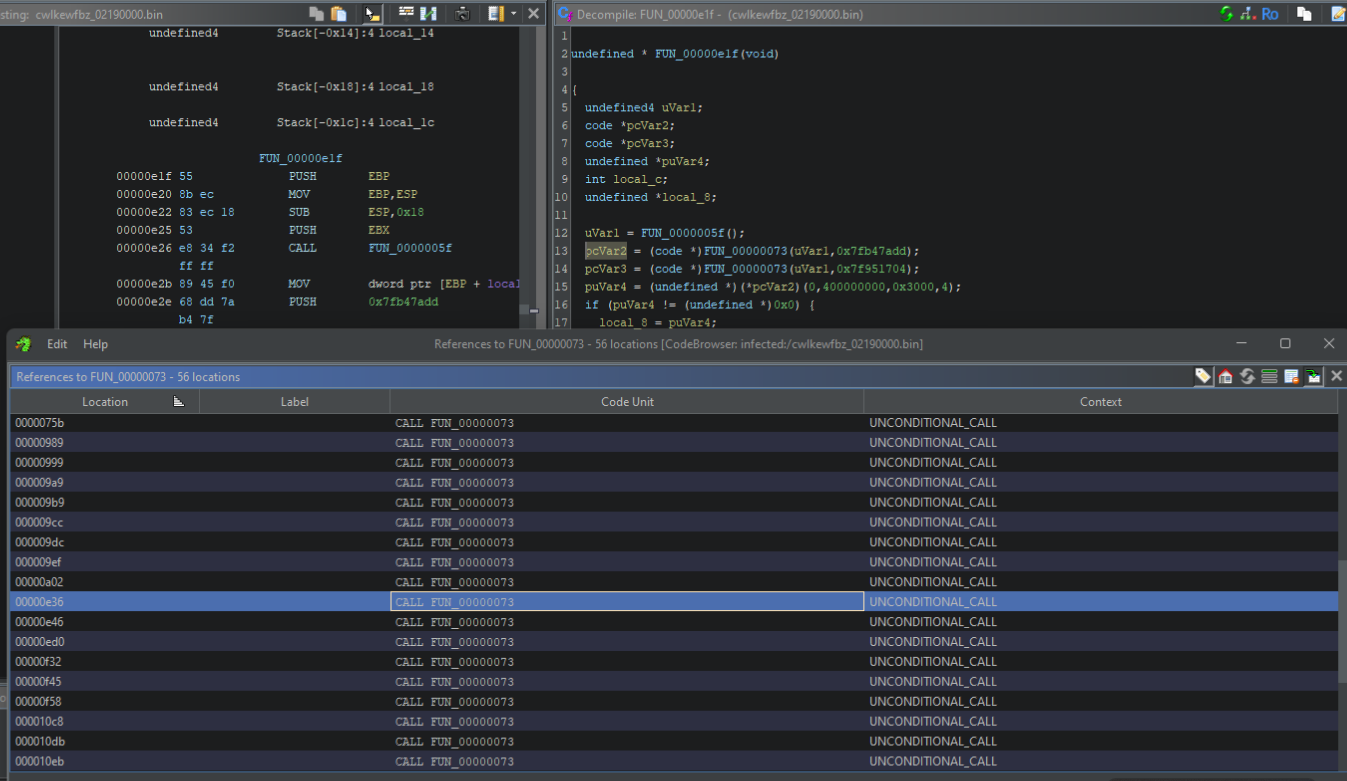Click the FUN_00000e1f label in Listing
Image resolution: width=1347 pixels, height=781 pixels.
[x=300, y=158]
